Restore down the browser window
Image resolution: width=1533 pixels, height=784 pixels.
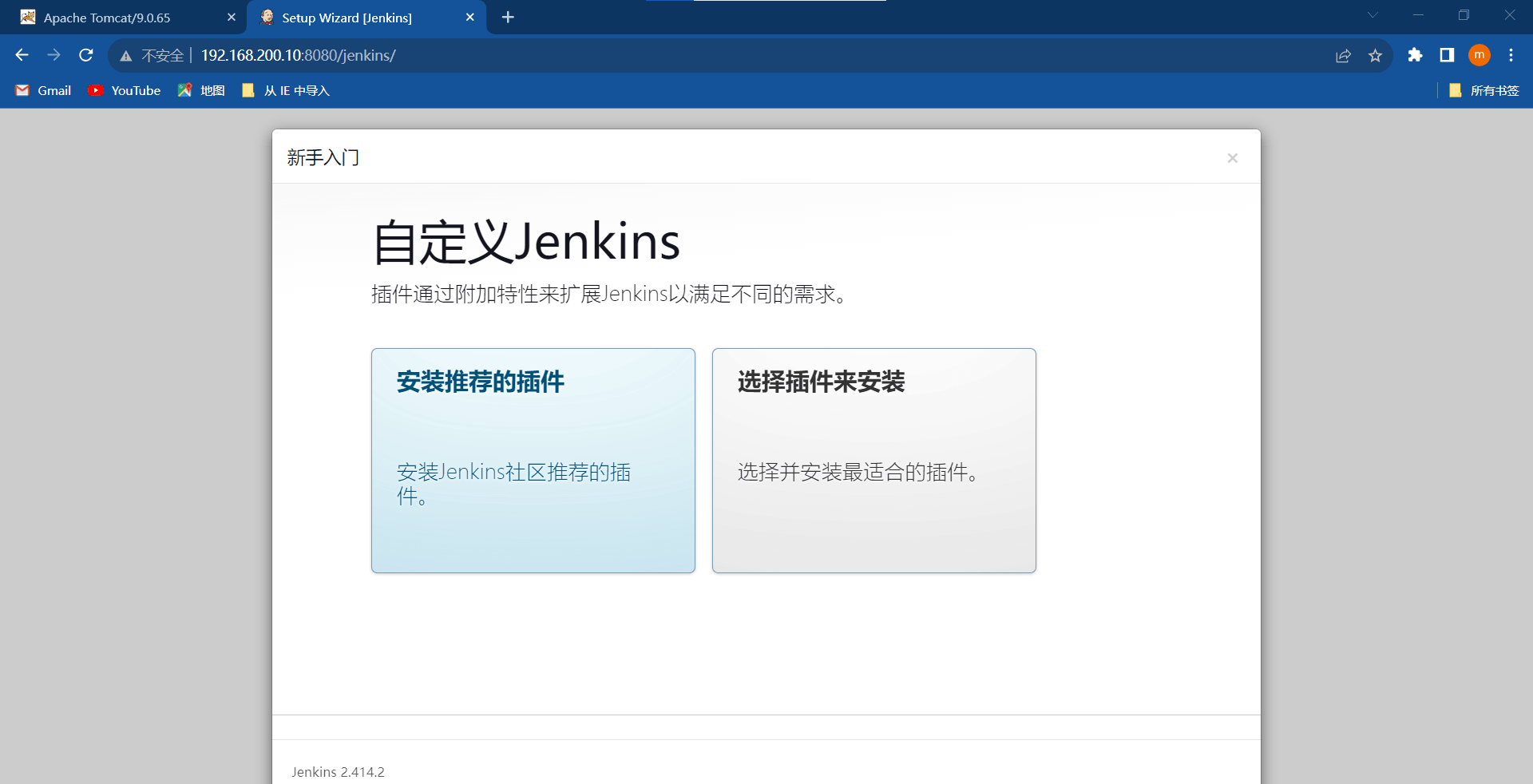[1464, 15]
